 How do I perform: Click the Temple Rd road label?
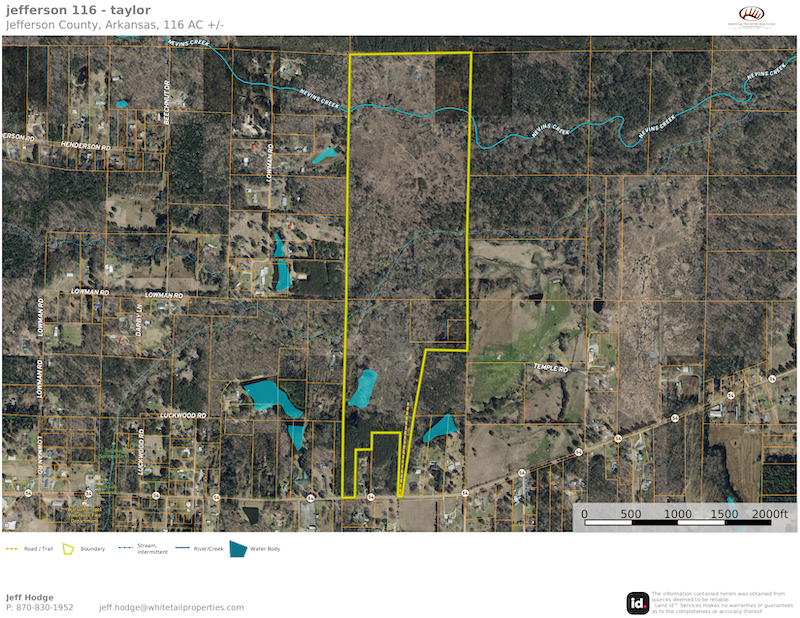pos(549,369)
